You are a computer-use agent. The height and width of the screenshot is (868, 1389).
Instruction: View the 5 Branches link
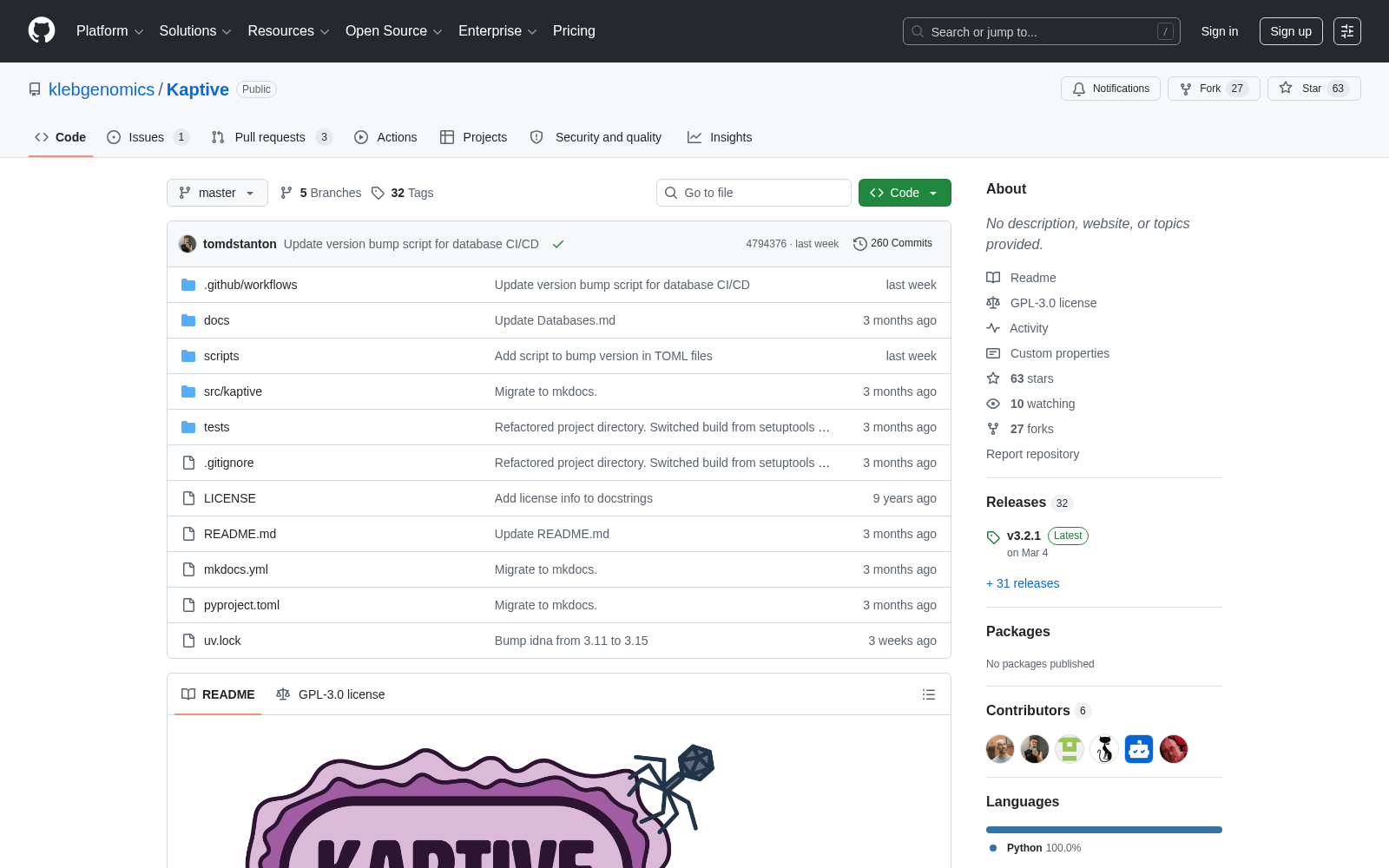click(x=320, y=193)
